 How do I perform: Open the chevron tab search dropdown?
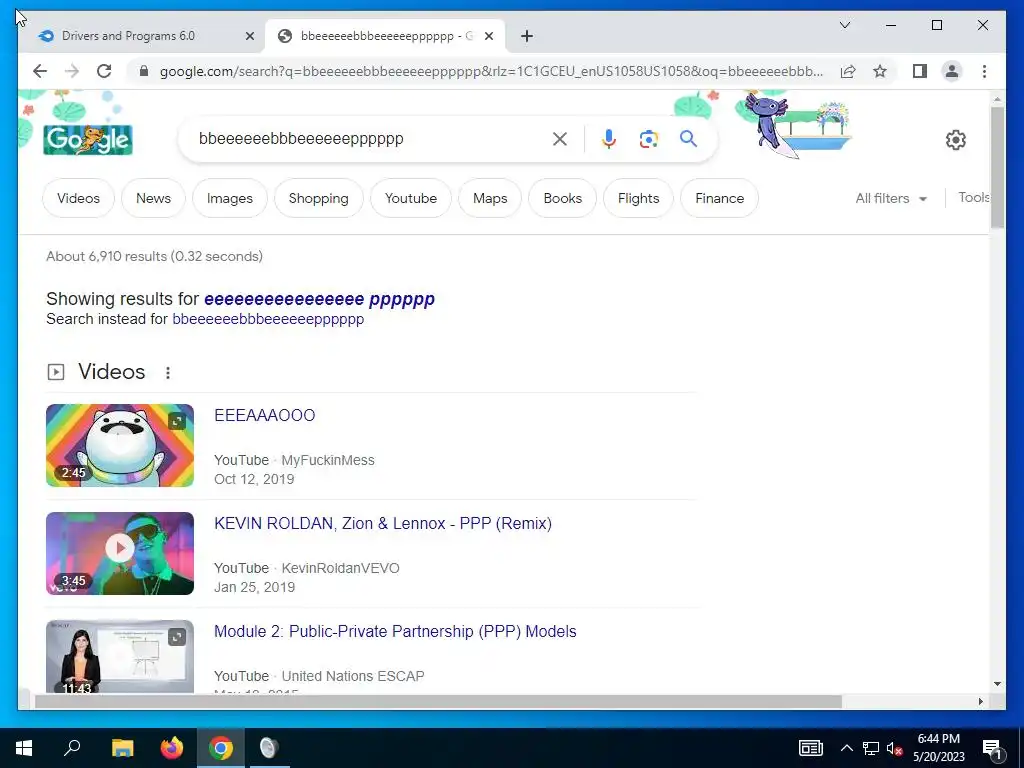(x=844, y=25)
